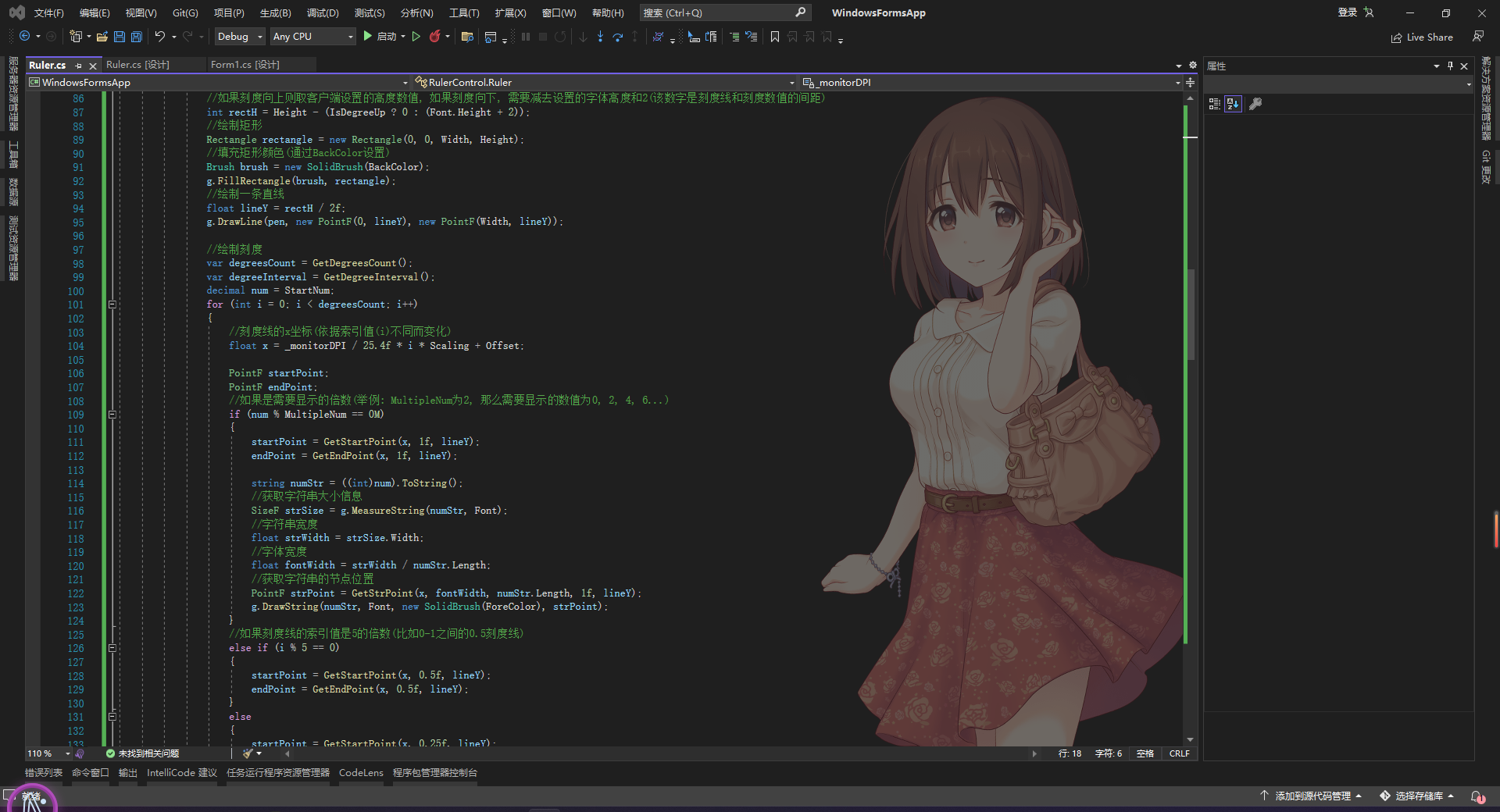This screenshot has width=1500, height=812.
Task: Expand the 启动 button dropdown arrow
Action: (x=403, y=36)
